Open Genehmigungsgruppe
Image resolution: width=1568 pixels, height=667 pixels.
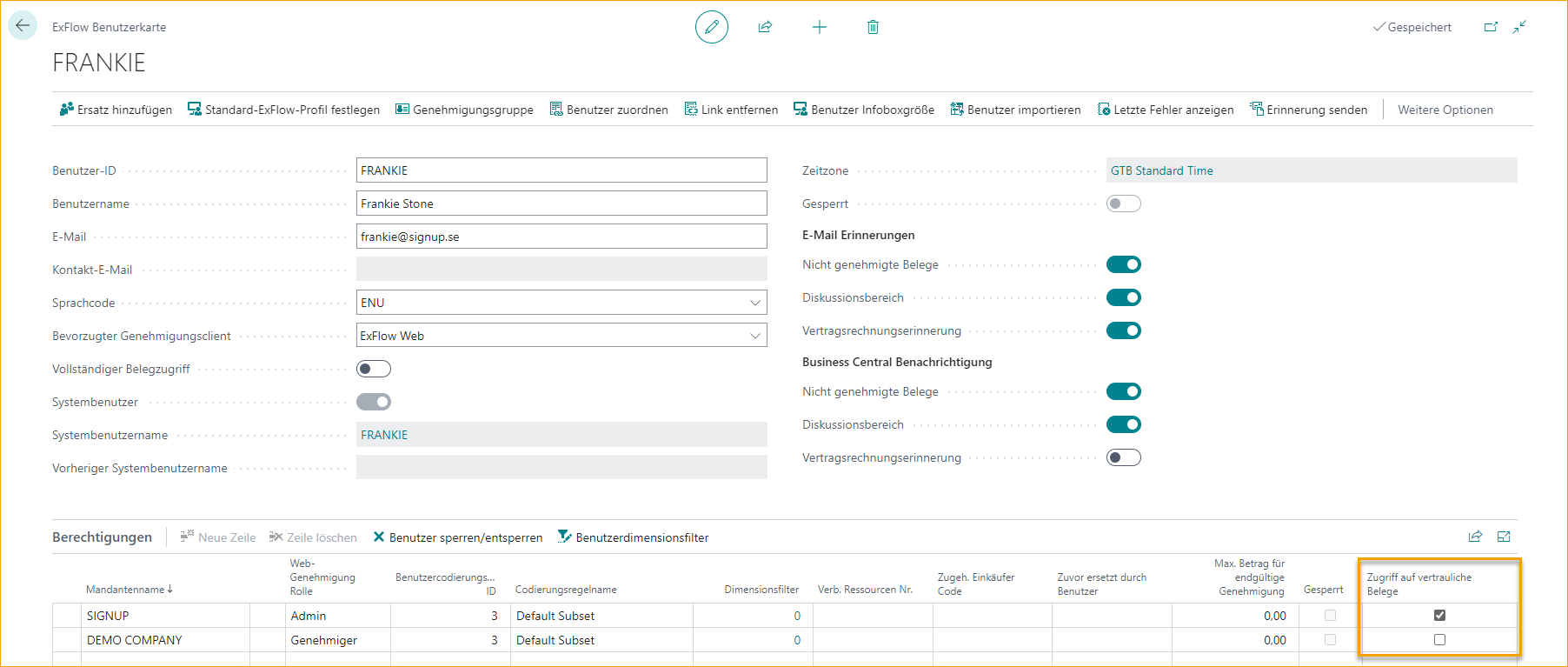tap(464, 110)
